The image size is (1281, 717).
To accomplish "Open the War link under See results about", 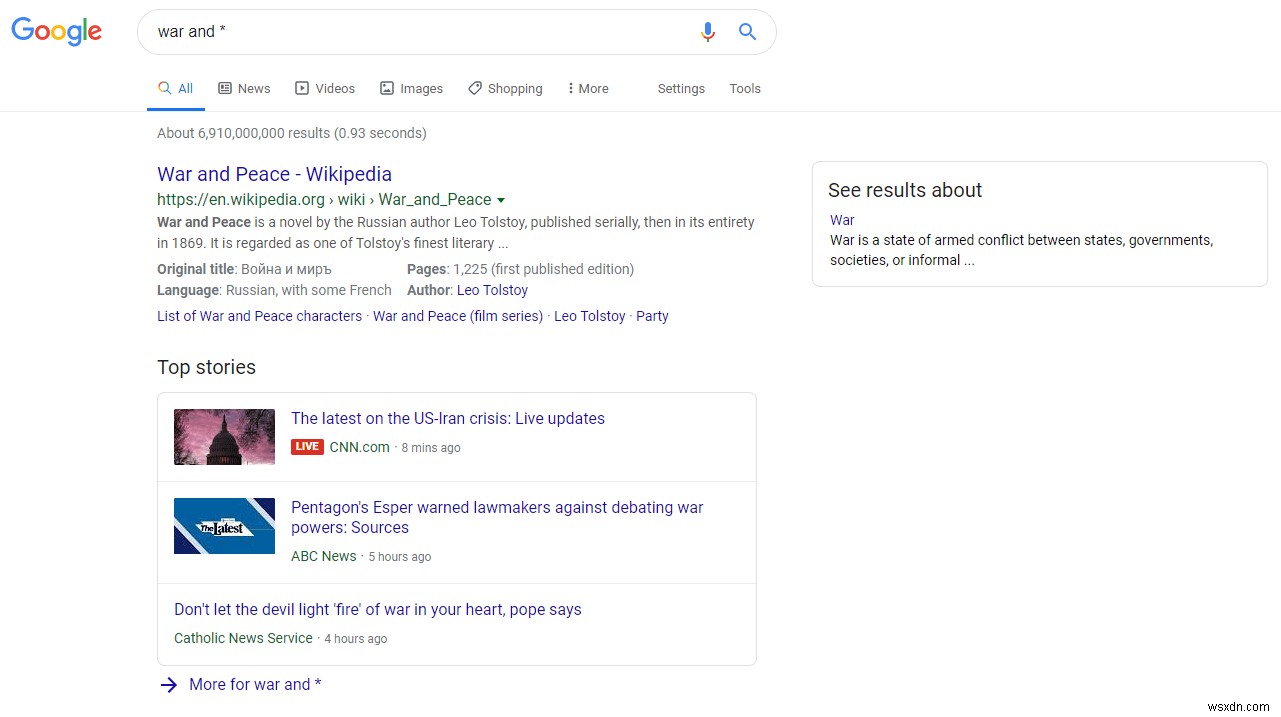I will coord(841,220).
